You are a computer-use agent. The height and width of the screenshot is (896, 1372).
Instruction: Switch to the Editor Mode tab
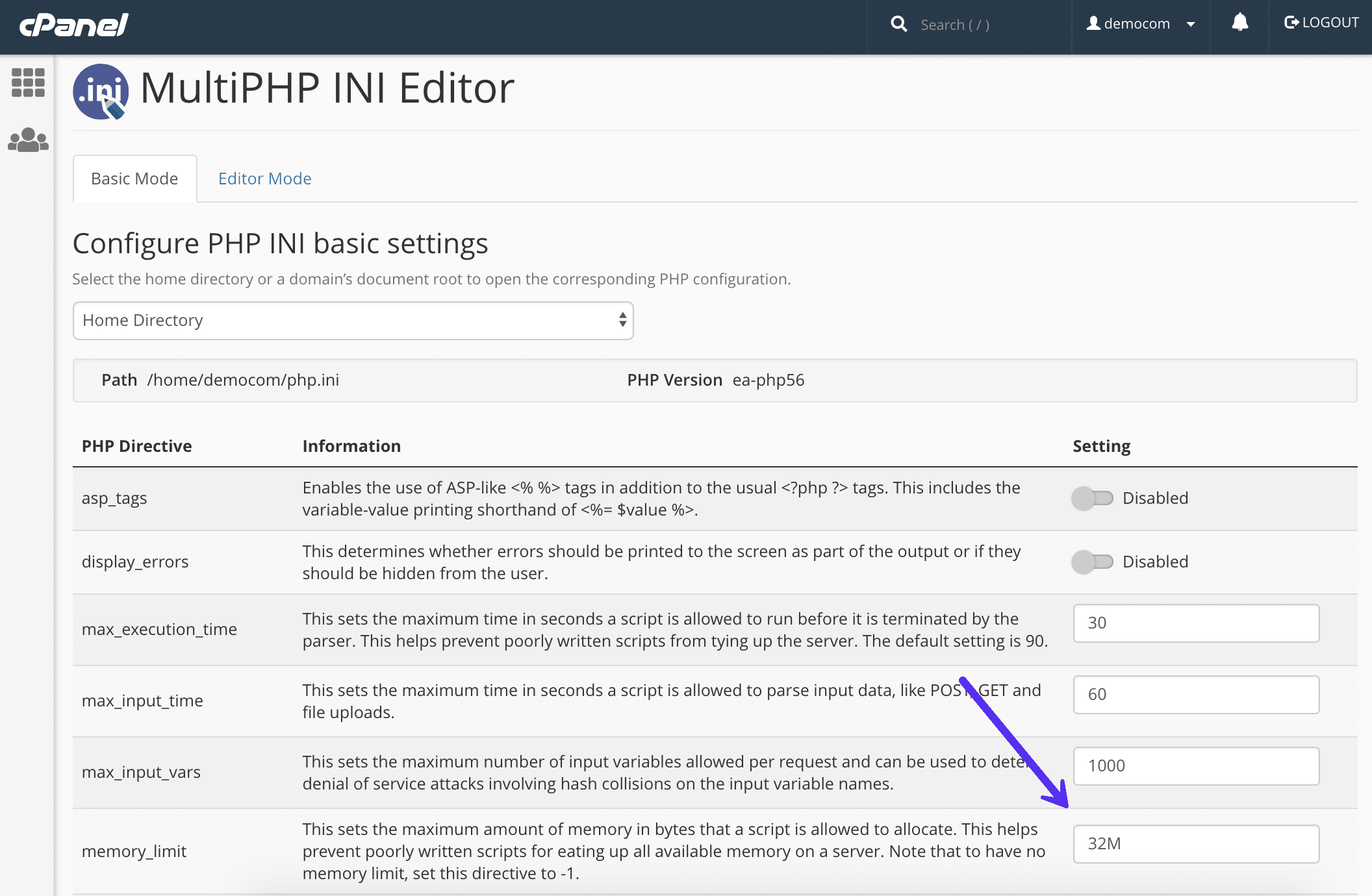(x=265, y=178)
